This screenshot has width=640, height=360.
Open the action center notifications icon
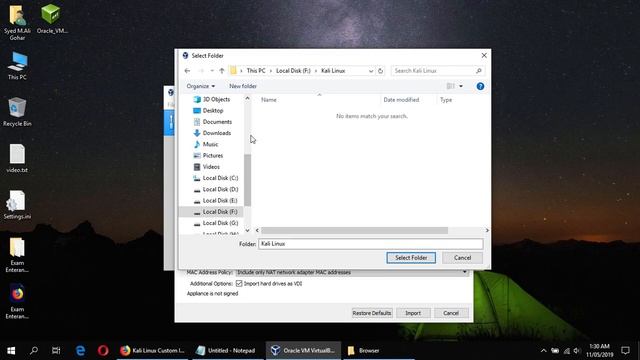(625, 351)
